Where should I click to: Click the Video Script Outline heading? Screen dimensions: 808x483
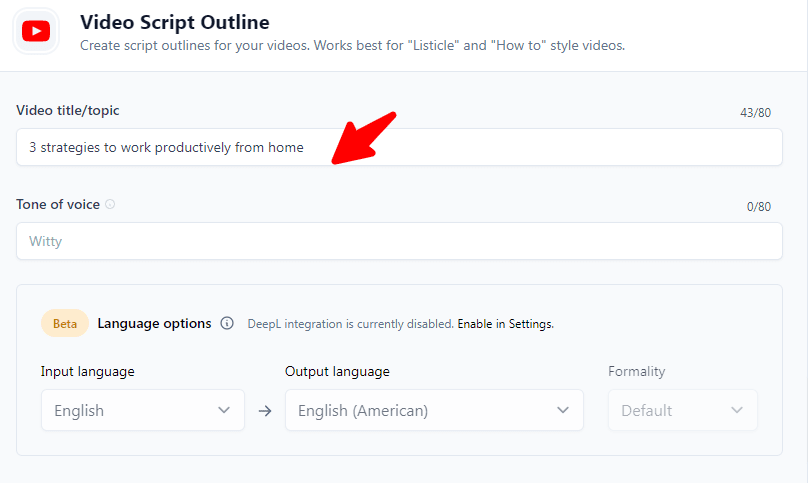175,22
